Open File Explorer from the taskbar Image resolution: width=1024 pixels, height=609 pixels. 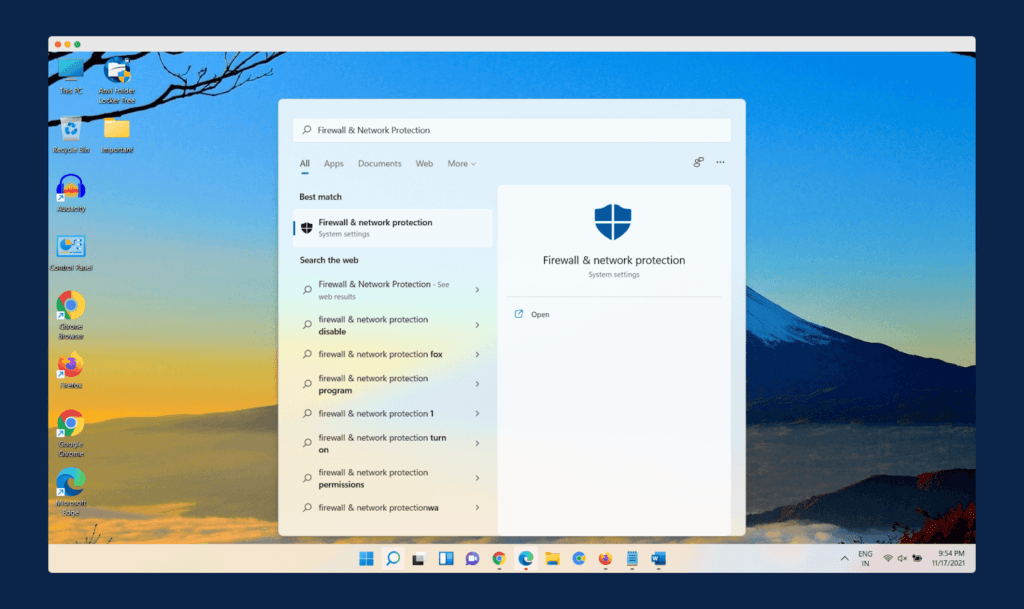(552, 558)
